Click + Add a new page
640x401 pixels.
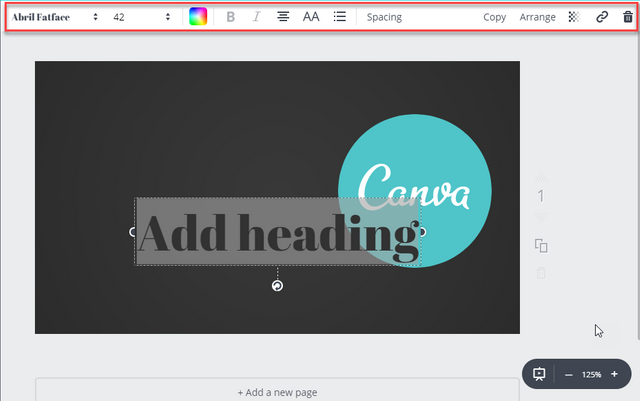click(277, 392)
